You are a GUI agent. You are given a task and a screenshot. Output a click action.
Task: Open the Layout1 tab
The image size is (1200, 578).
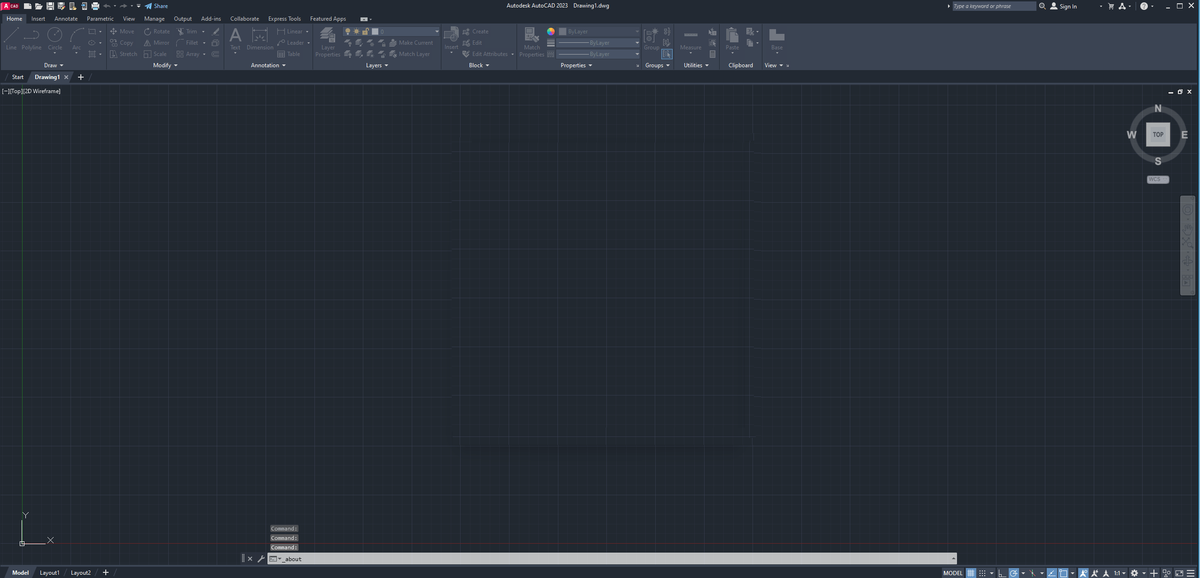coord(49,573)
